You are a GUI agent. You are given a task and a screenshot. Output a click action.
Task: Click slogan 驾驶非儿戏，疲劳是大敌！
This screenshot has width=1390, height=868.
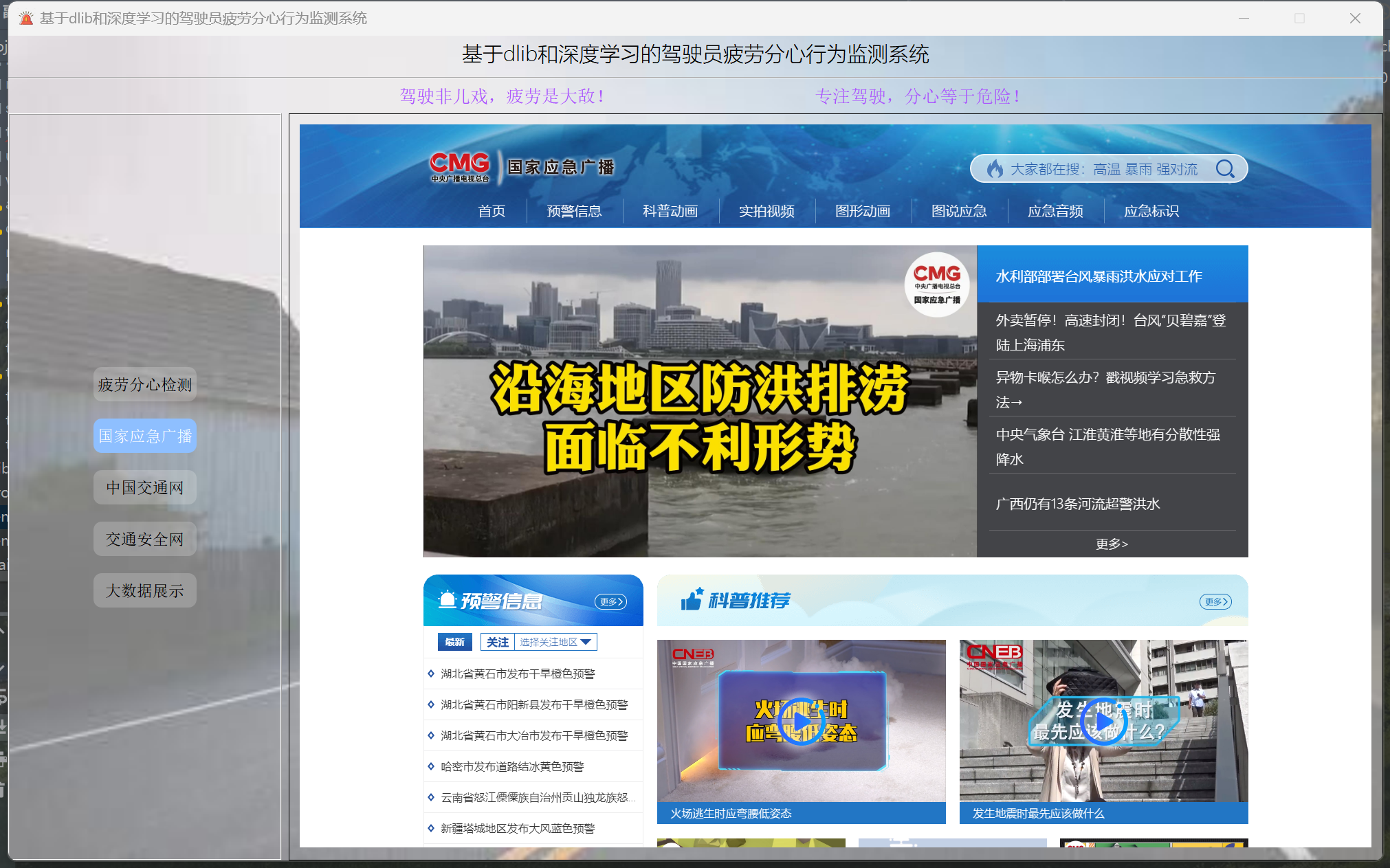[x=503, y=96]
